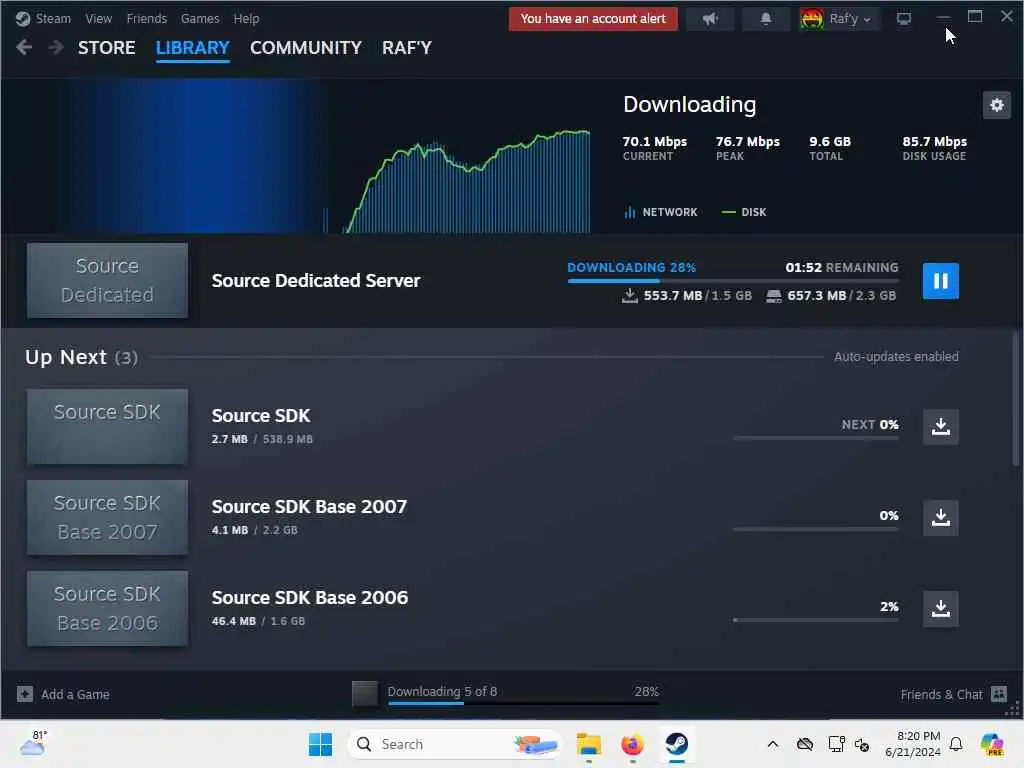Open the Source SDK title
1024x768 pixels.
pos(261,416)
